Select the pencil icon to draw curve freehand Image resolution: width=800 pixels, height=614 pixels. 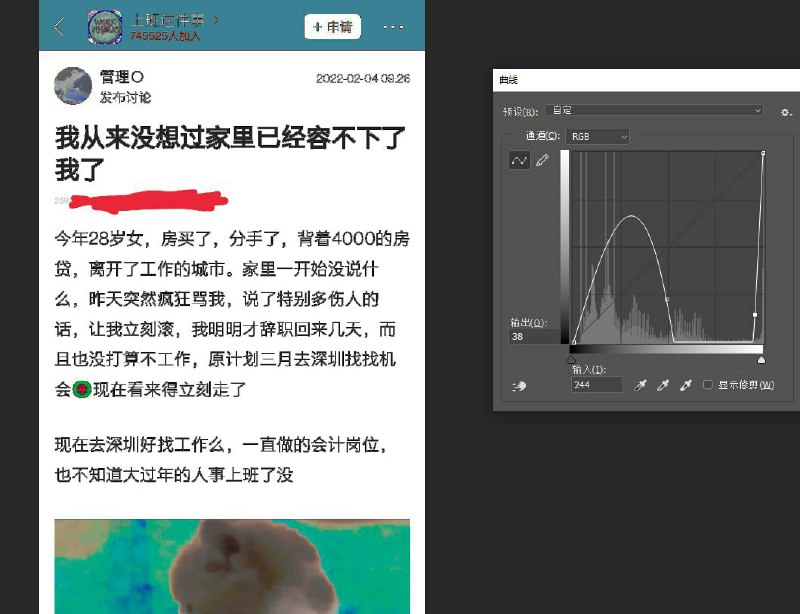pos(542,161)
